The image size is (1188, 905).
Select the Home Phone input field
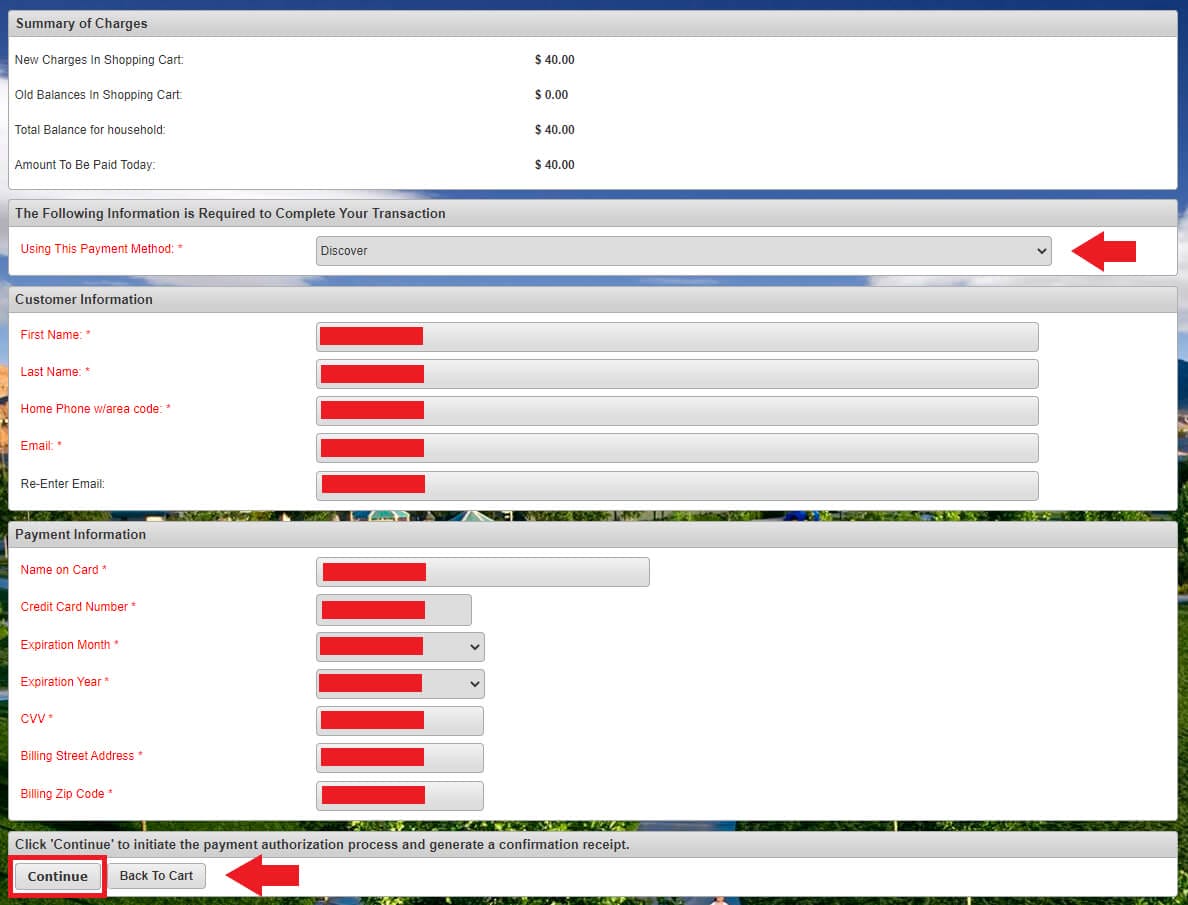point(677,411)
